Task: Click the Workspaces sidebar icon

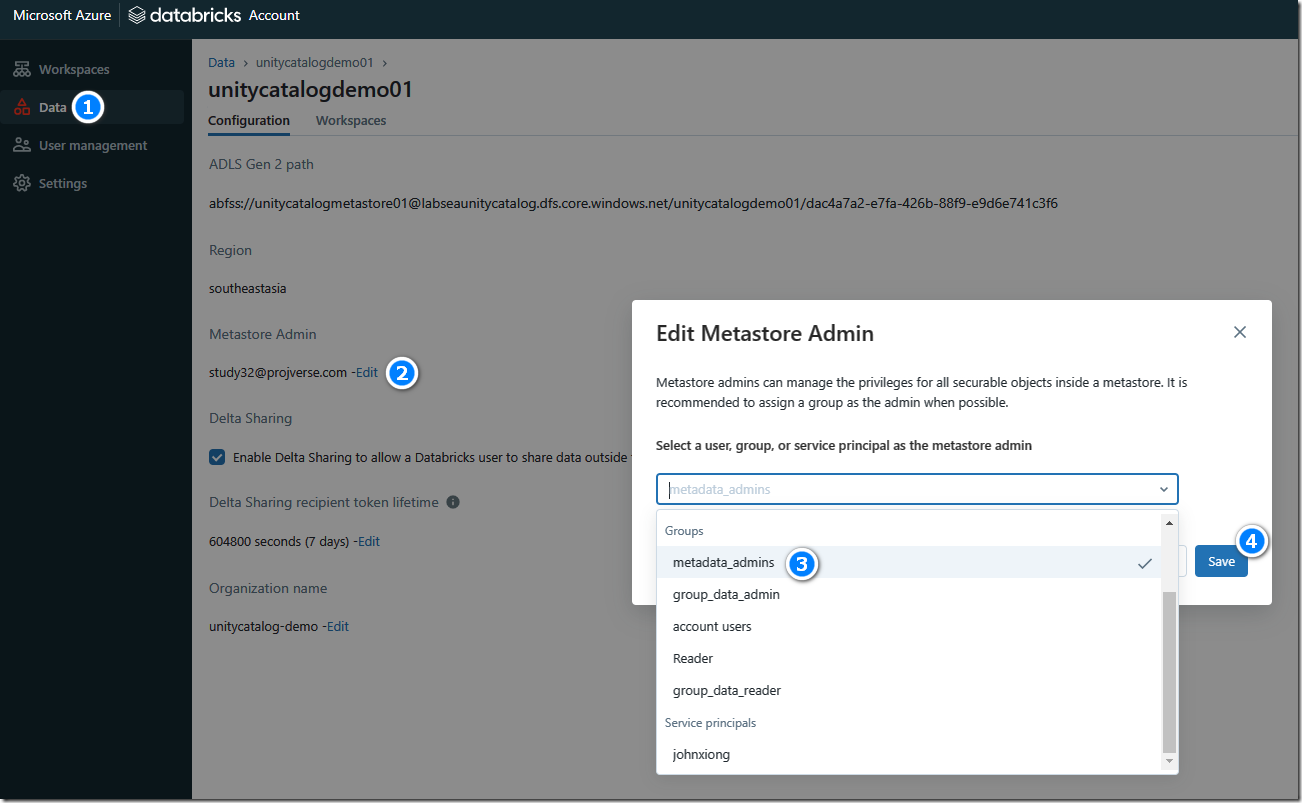Action: (x=22, y=70)
